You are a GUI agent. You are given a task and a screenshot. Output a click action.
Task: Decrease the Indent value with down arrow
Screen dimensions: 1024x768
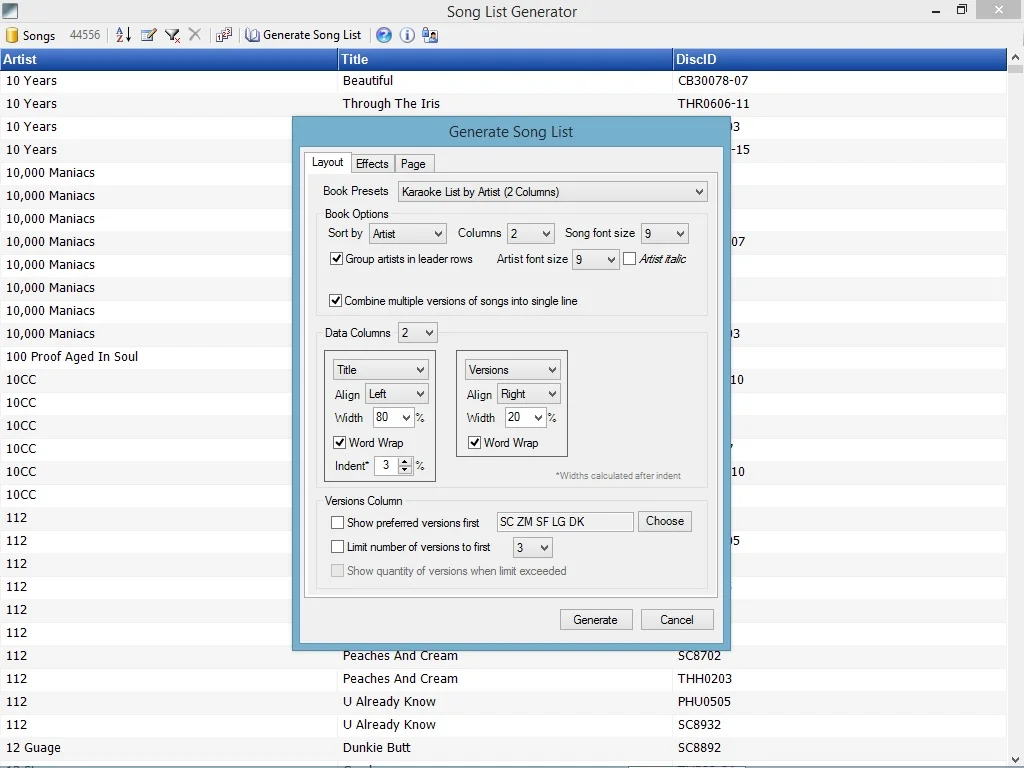coord(405,470)
